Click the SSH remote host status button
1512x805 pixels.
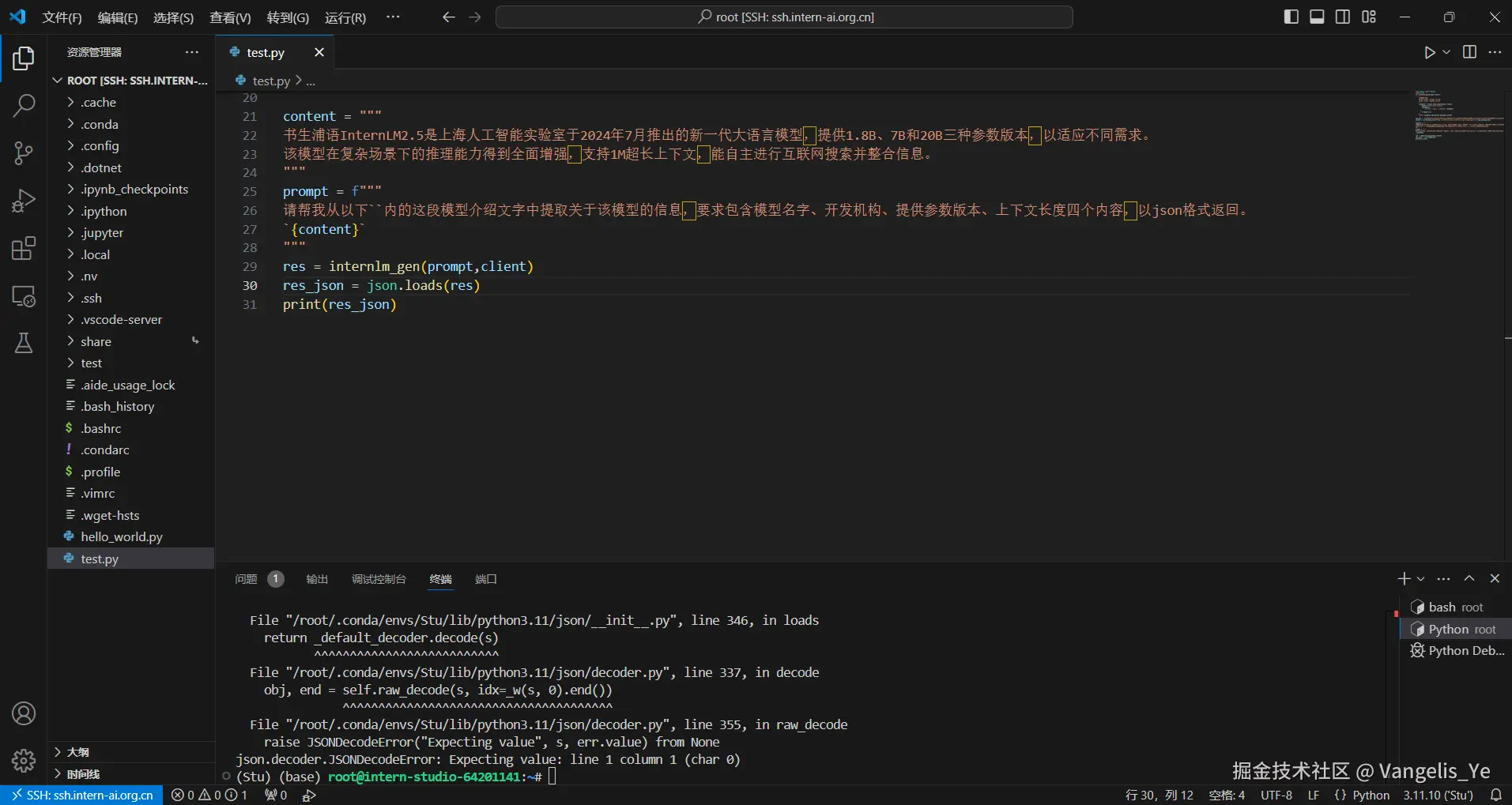click(82, 795)
